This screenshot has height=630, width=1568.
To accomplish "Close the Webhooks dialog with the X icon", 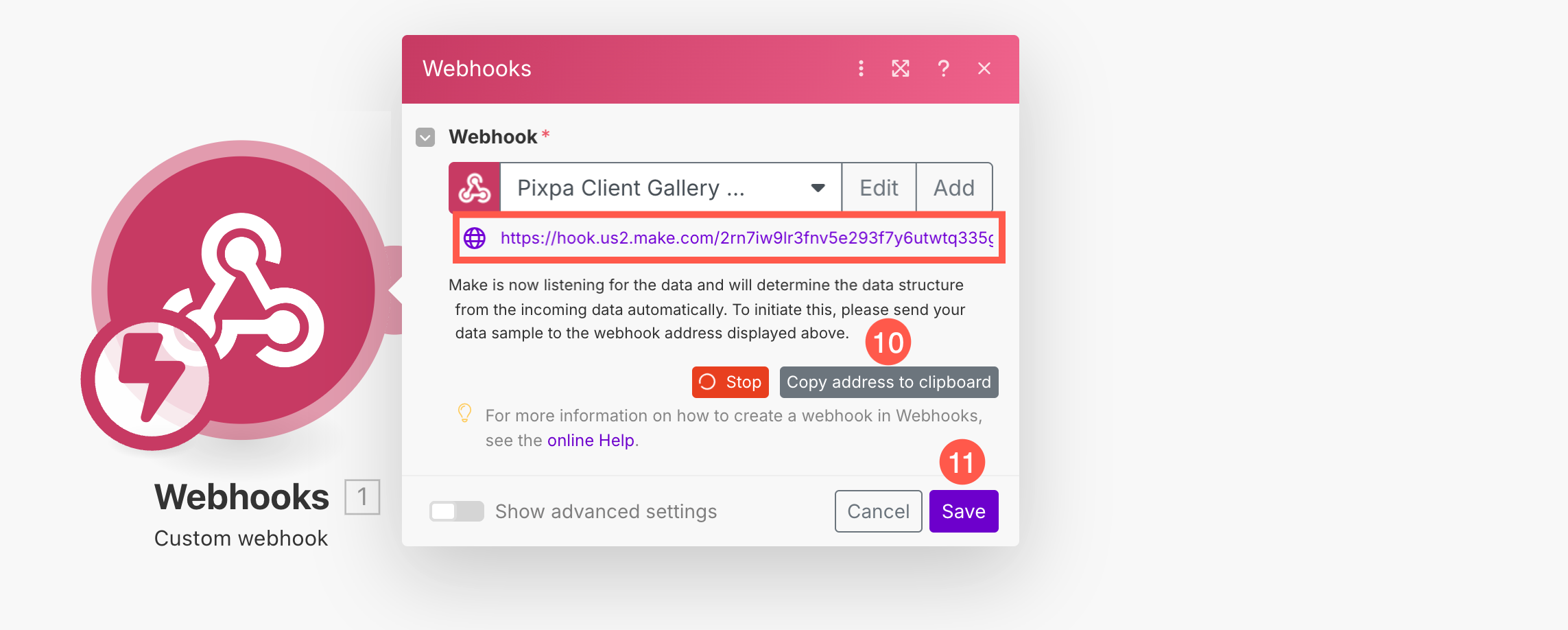I will coord(984,69).
